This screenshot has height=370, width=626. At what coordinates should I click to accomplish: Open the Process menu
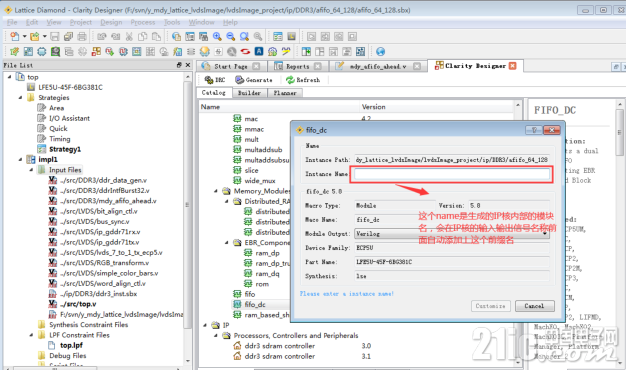coord(143,22)
